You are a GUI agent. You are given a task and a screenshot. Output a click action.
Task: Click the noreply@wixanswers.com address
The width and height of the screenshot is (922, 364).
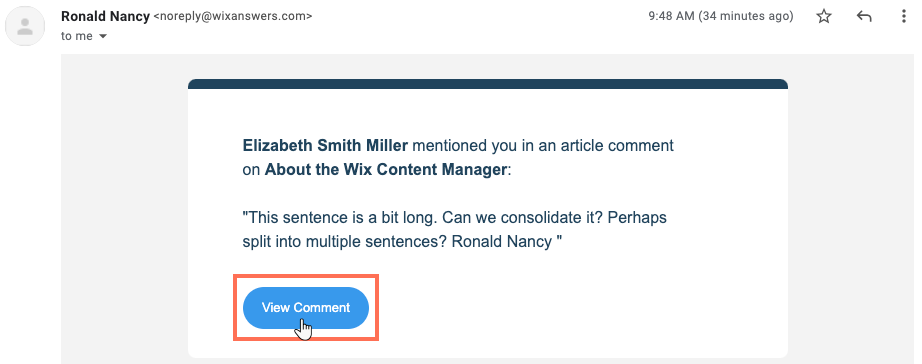click(233, 16)
